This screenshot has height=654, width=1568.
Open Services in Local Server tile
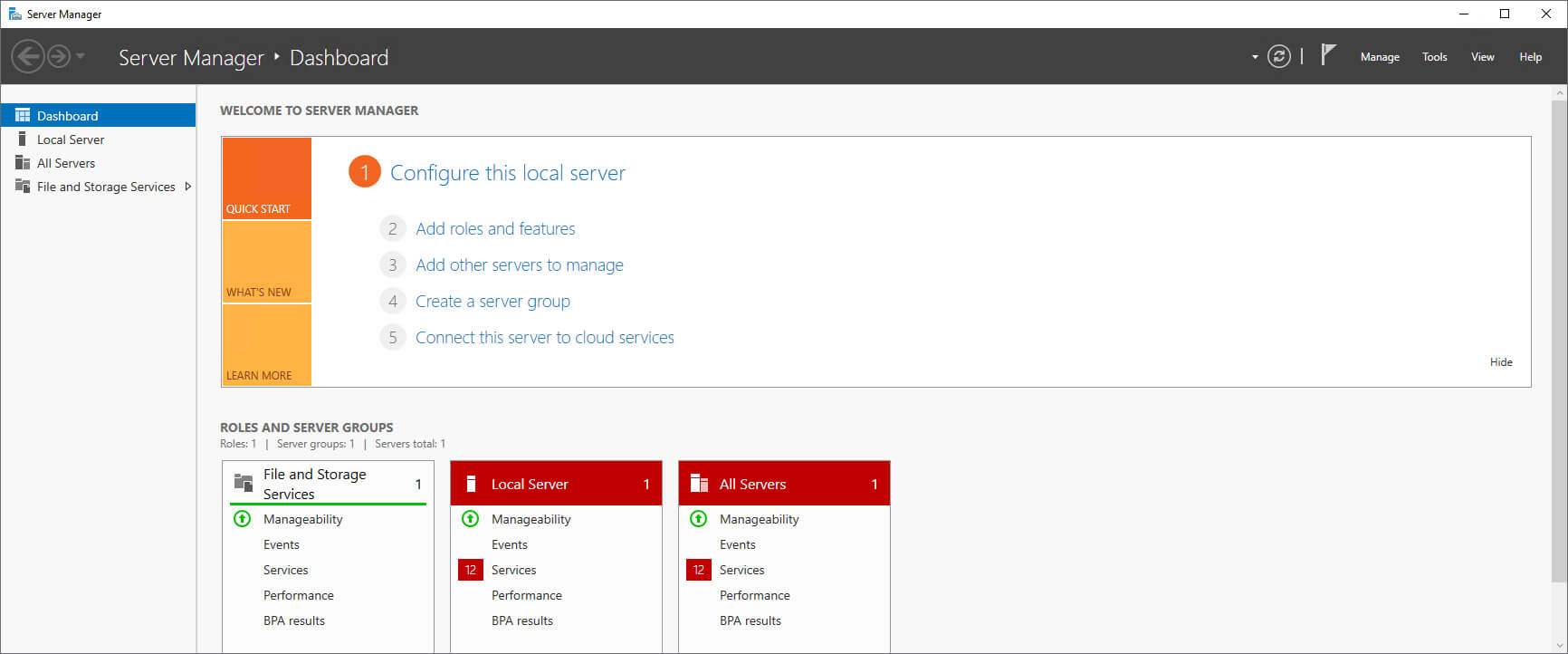[513, 570]
